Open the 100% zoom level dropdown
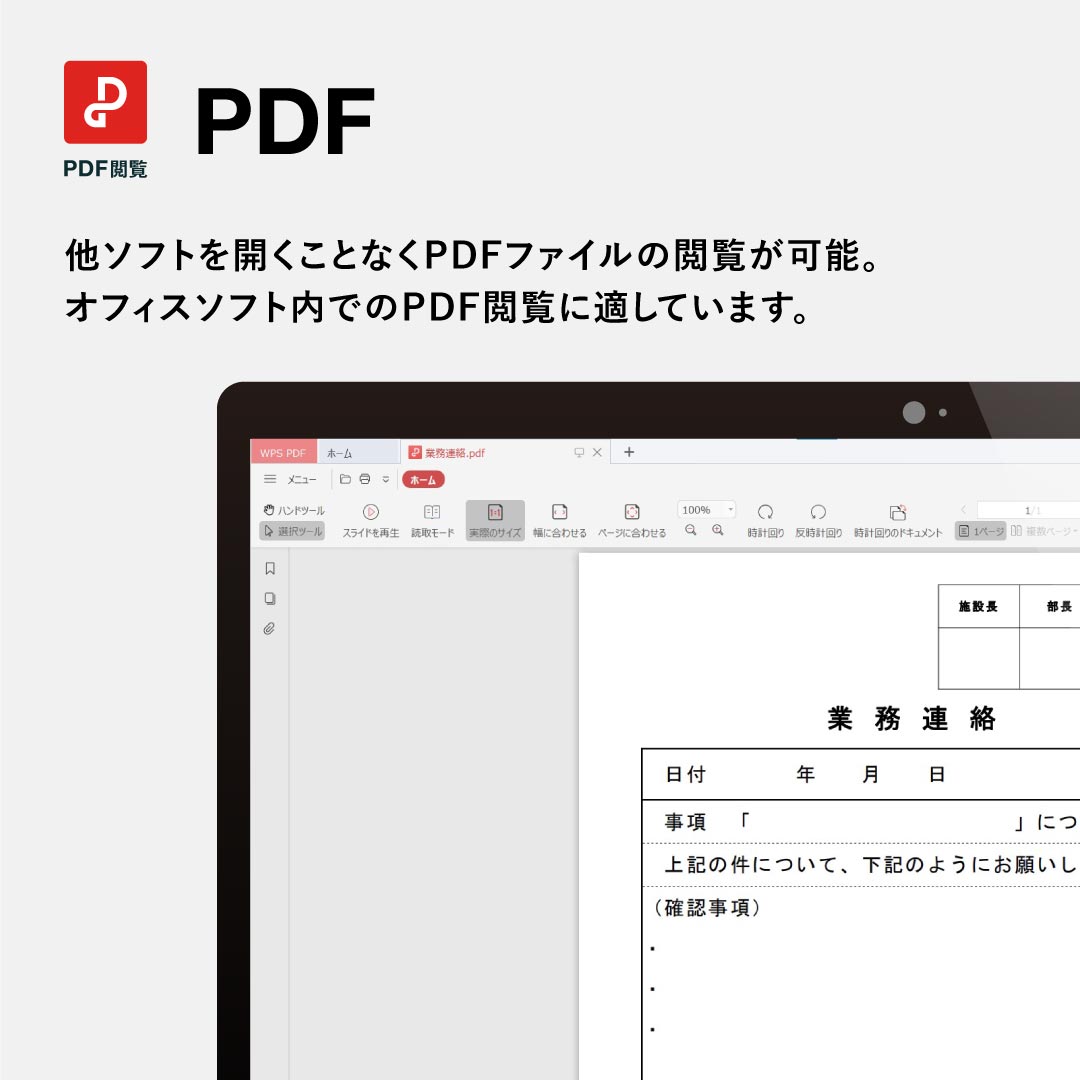Viewport: 1080px width, 1080px height. click(x=730, y=510)
